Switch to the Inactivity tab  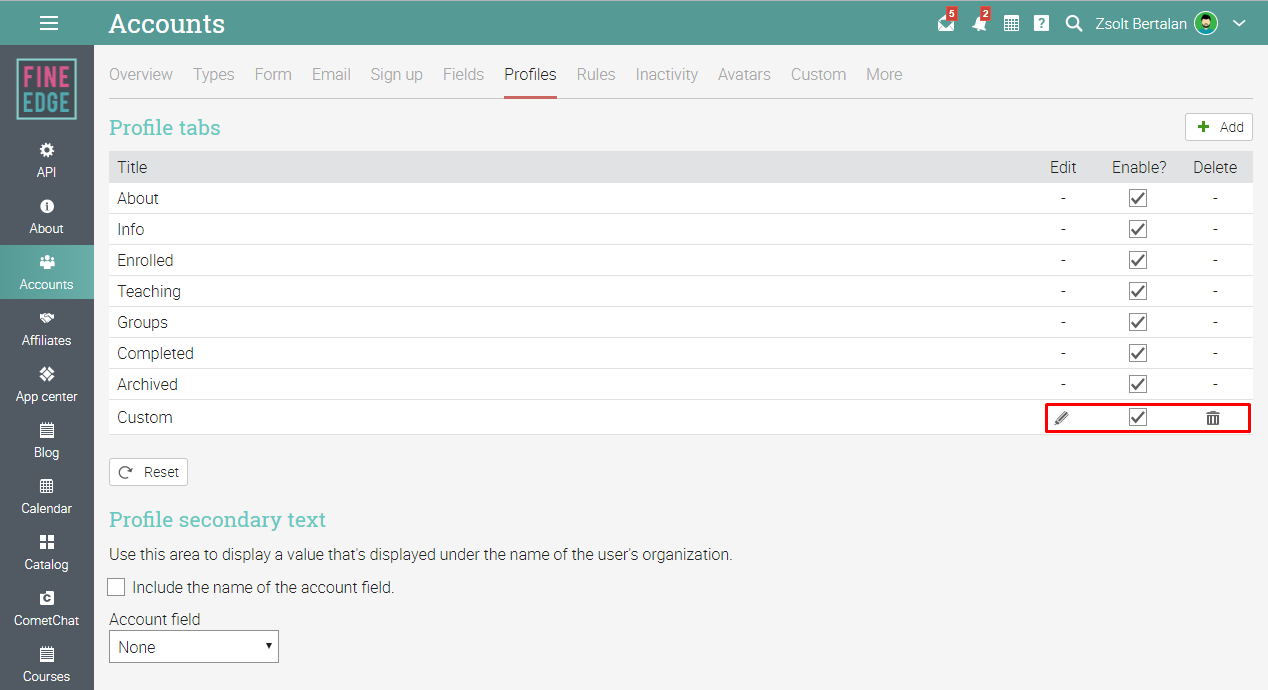667,74
